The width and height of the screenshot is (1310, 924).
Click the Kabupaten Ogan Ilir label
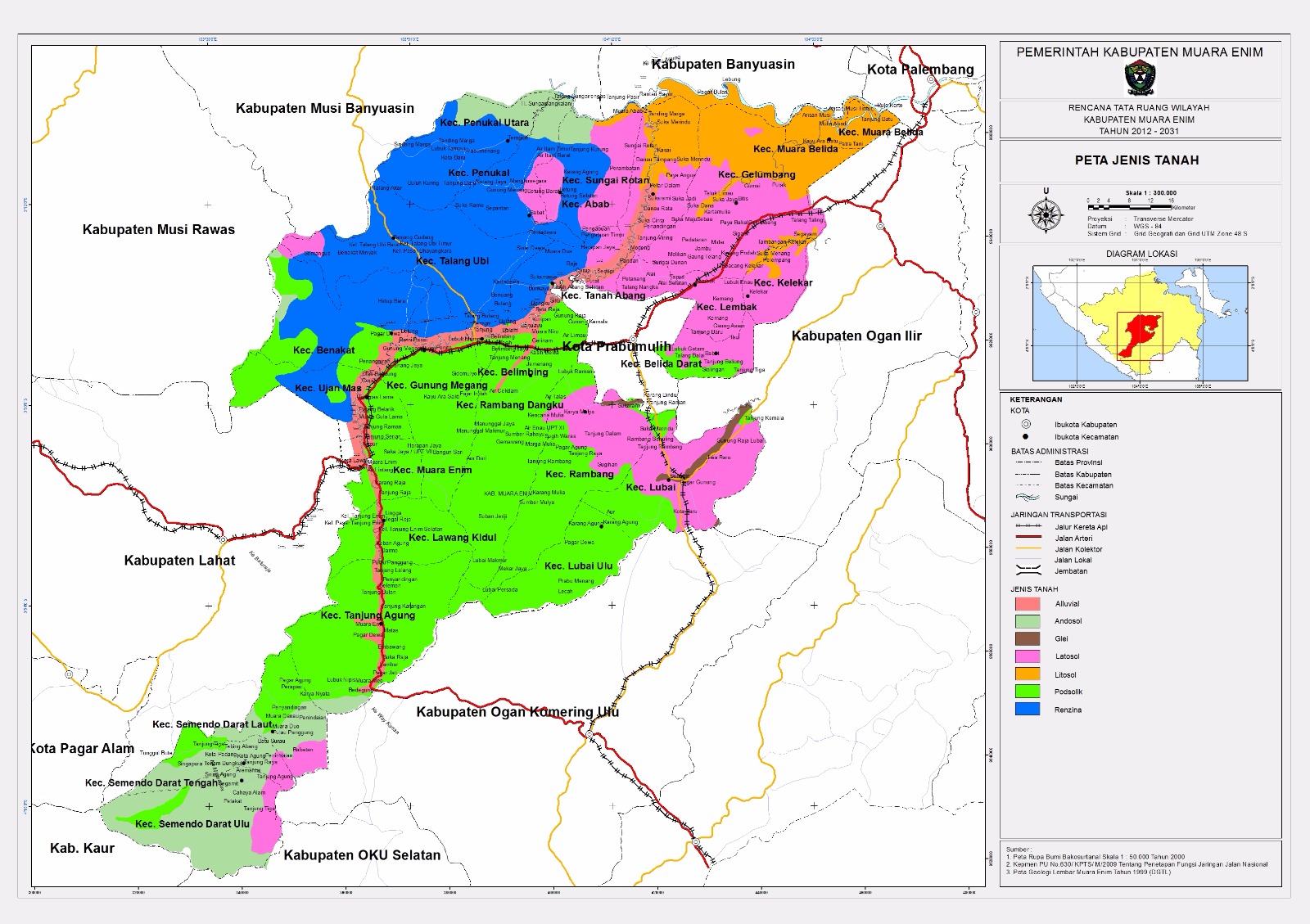(856, 336)
